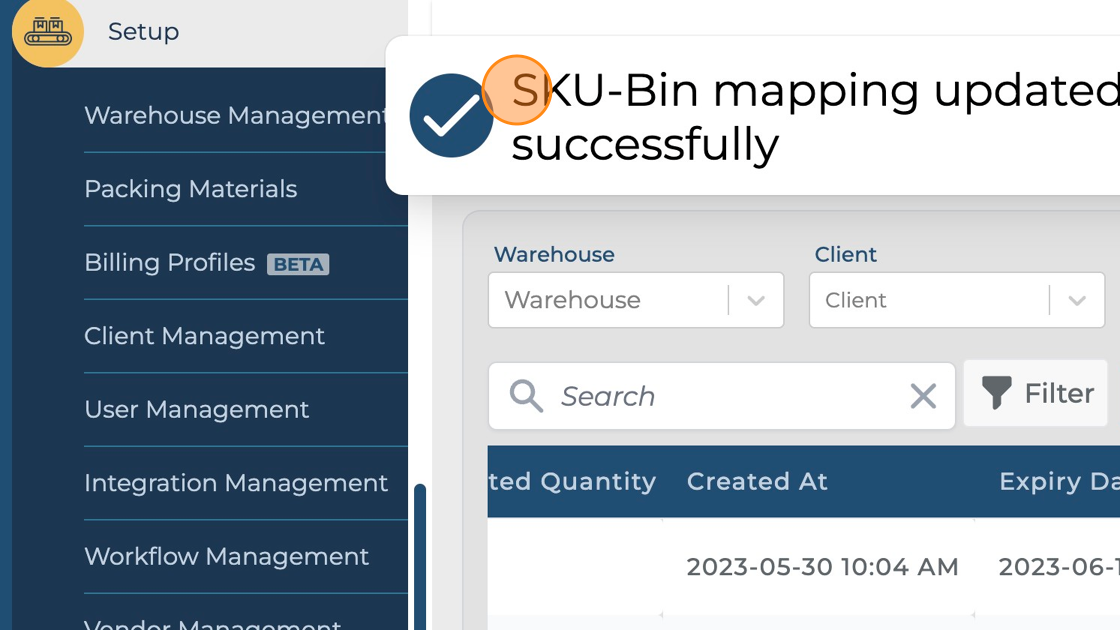Open Vendor Management at sidebar bottom
Viewport: 1120px width, 630px height.
tap(213, 623)
